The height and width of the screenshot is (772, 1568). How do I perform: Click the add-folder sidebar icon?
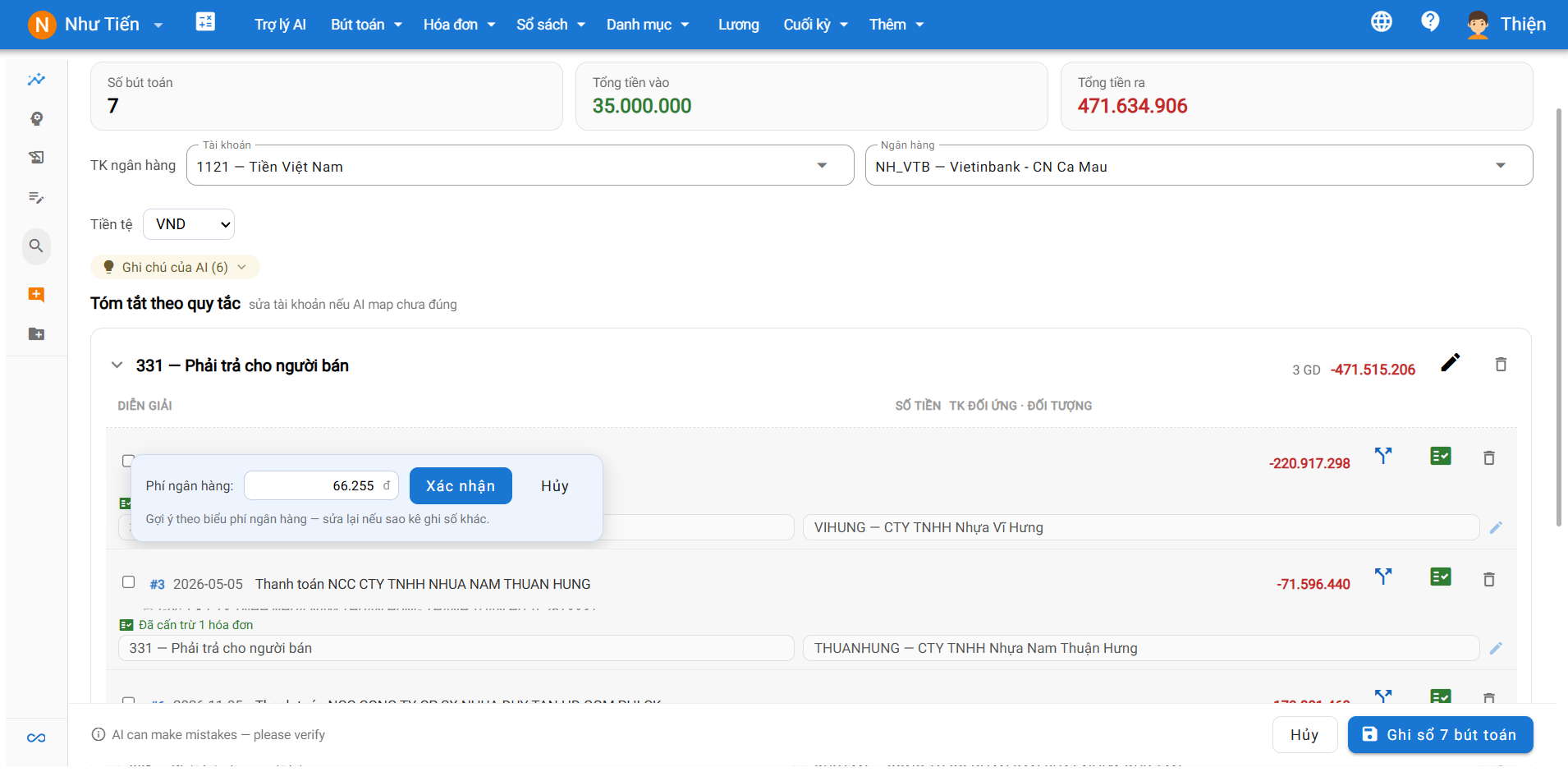36,334
